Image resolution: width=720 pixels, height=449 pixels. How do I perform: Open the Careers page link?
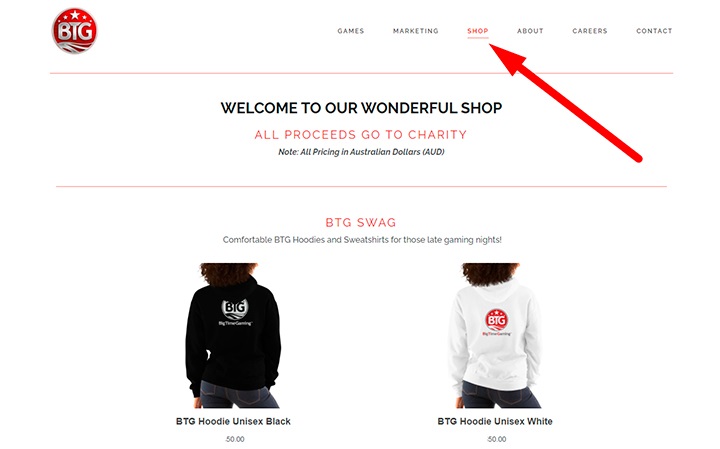pyautogui.click(x=590, y=31)
